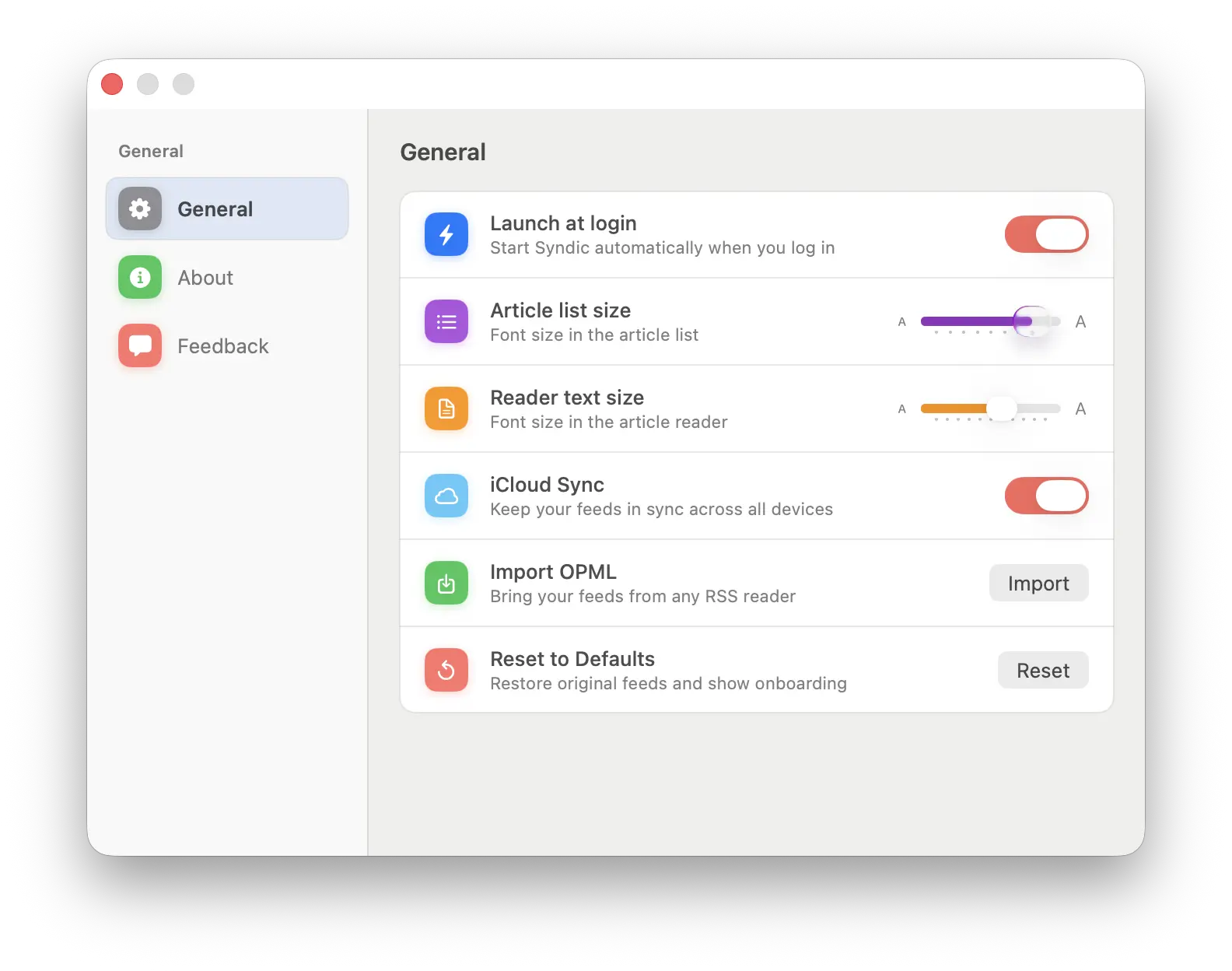Screen dimensions: 1232x971
Task: Click the green Import OPML icon
Action: click(x=446, y=583)
